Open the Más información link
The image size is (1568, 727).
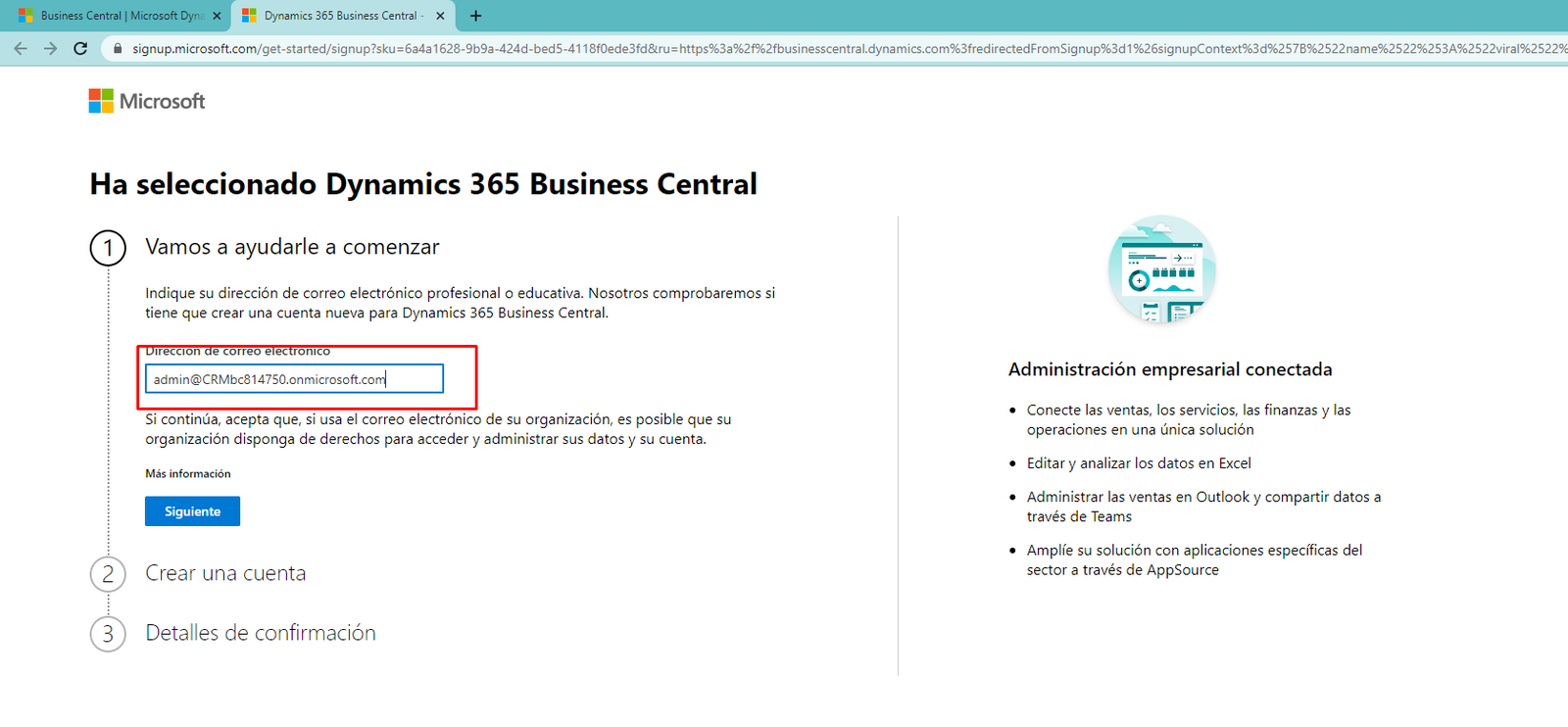pyautogui.click(x=188, y=473)
